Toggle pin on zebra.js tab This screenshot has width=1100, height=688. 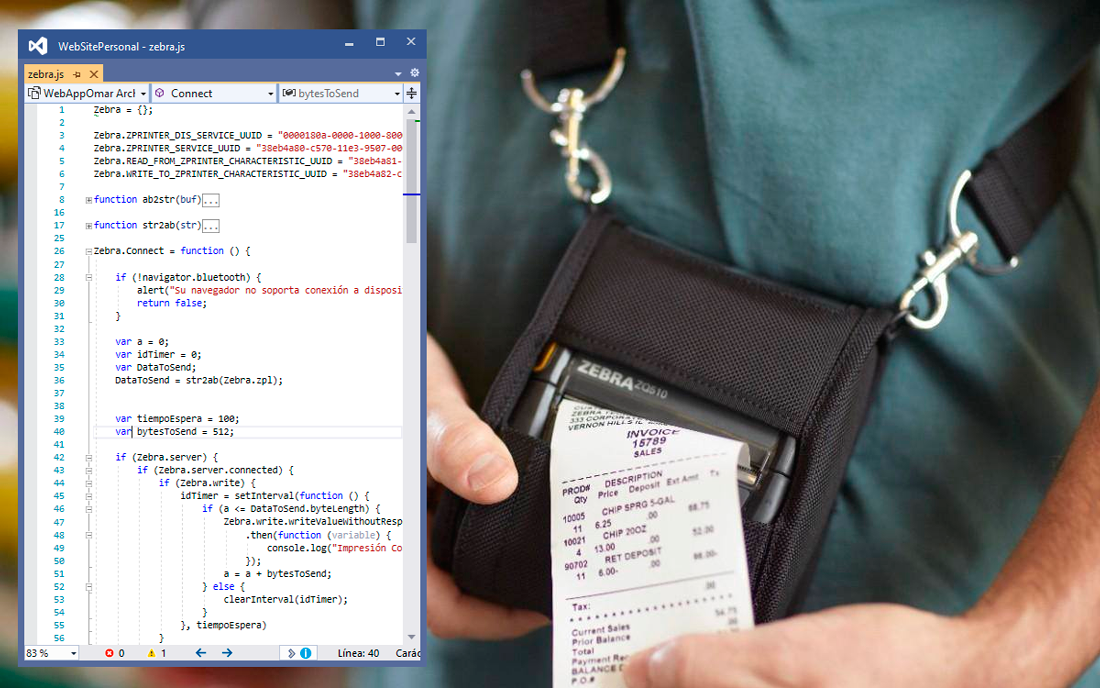coord(77,74)
